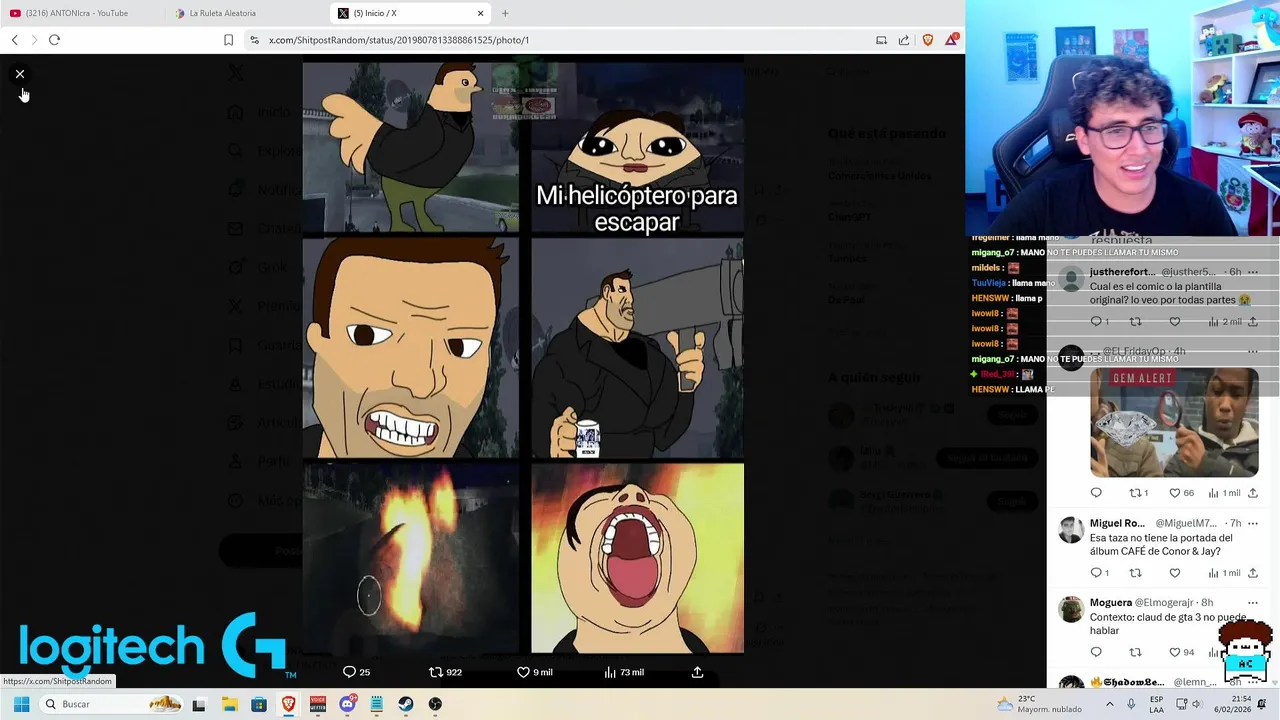This screenshot has height=720, width=1280.
Task: Like Miguel Ro...'s comment
Action: tap(1175, 573)
